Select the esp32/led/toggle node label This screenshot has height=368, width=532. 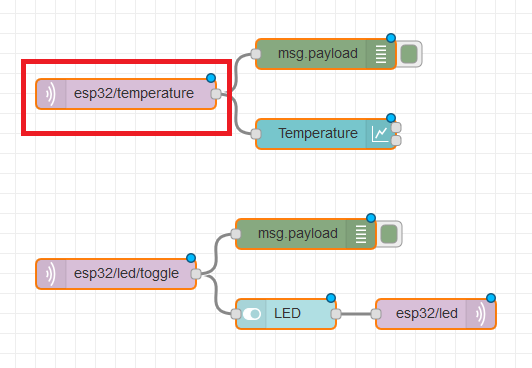click(126, 273)
